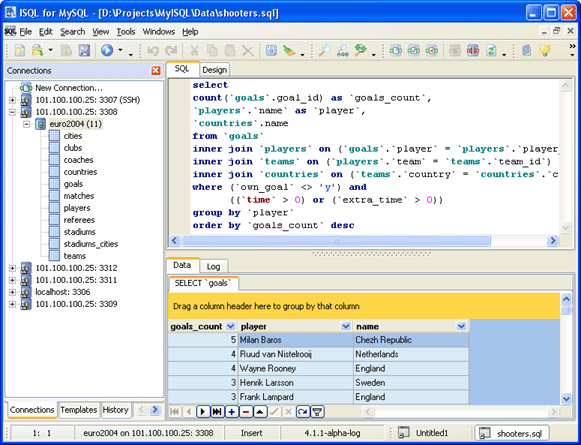Open the Help menu
581x445 pixels.
(190, 32)
